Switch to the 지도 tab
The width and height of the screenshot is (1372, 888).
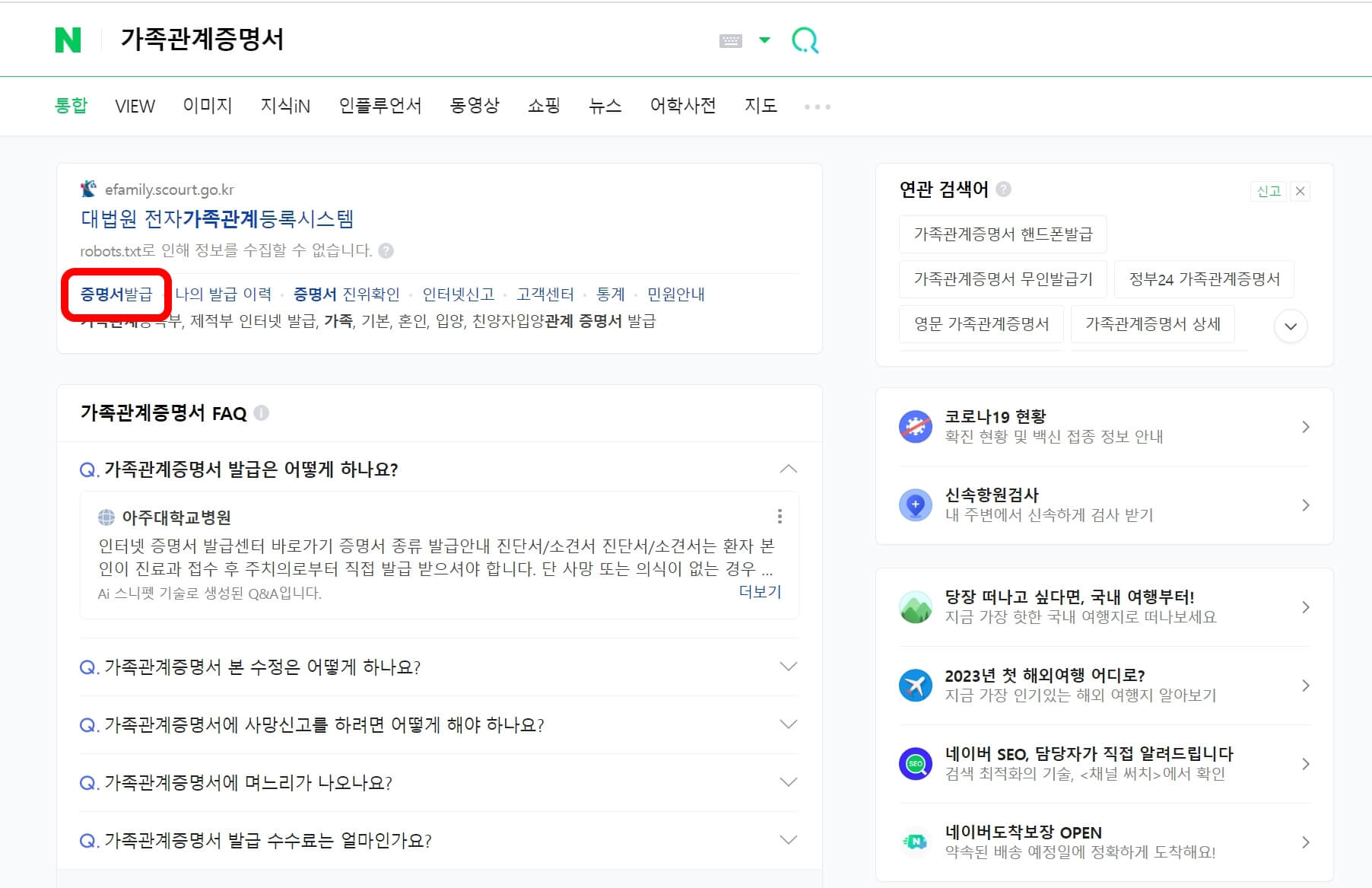coord(761,105)
